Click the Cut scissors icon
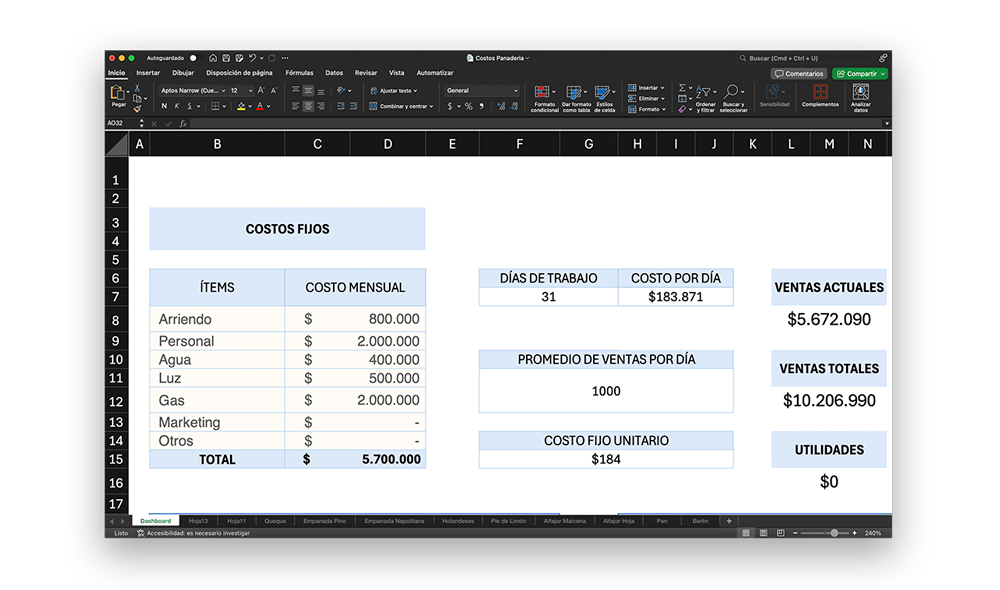This screenshot has width=1000, height=590. [137, 89]
